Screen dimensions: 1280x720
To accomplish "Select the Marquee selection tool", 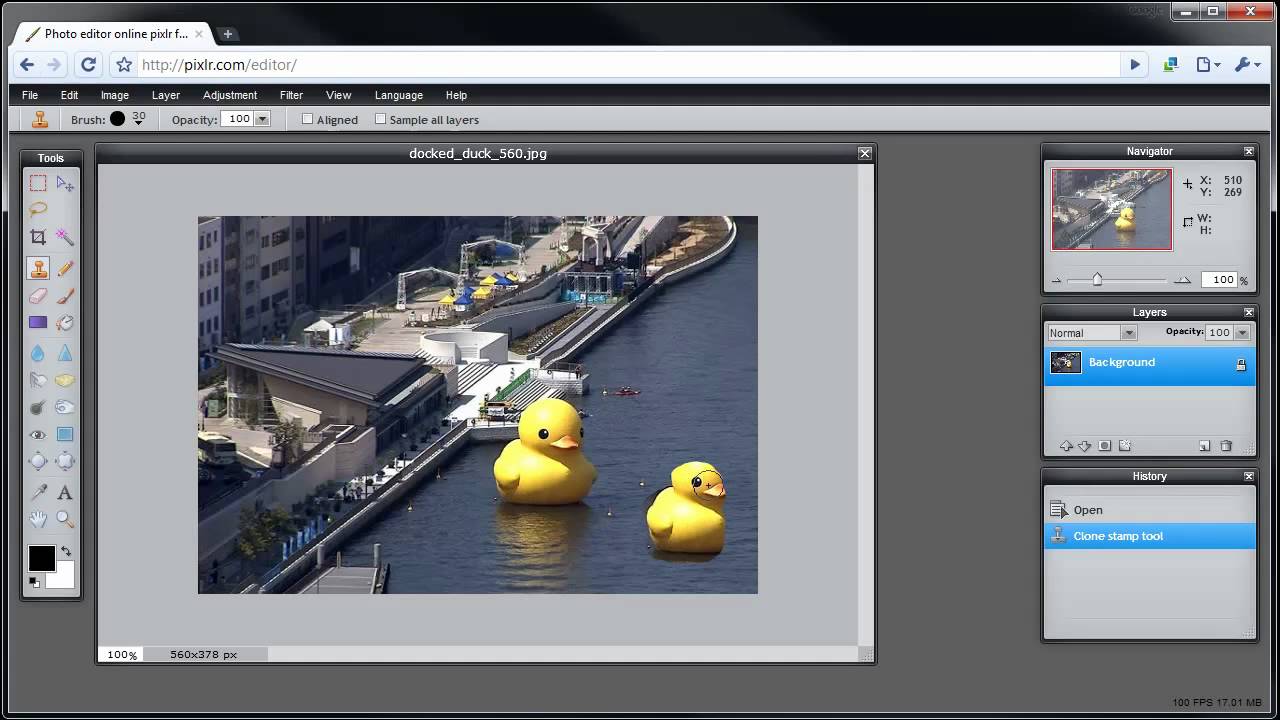I will 38,183.
